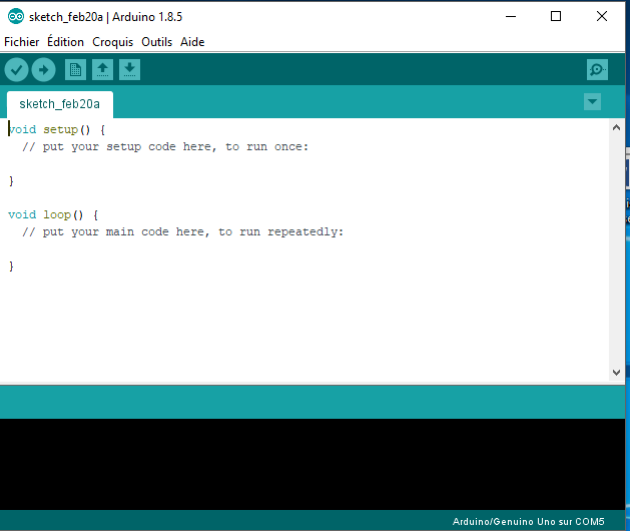Click the Verify (checkmark) button
The width and height of the screenshot is (630, 531).
16,70
